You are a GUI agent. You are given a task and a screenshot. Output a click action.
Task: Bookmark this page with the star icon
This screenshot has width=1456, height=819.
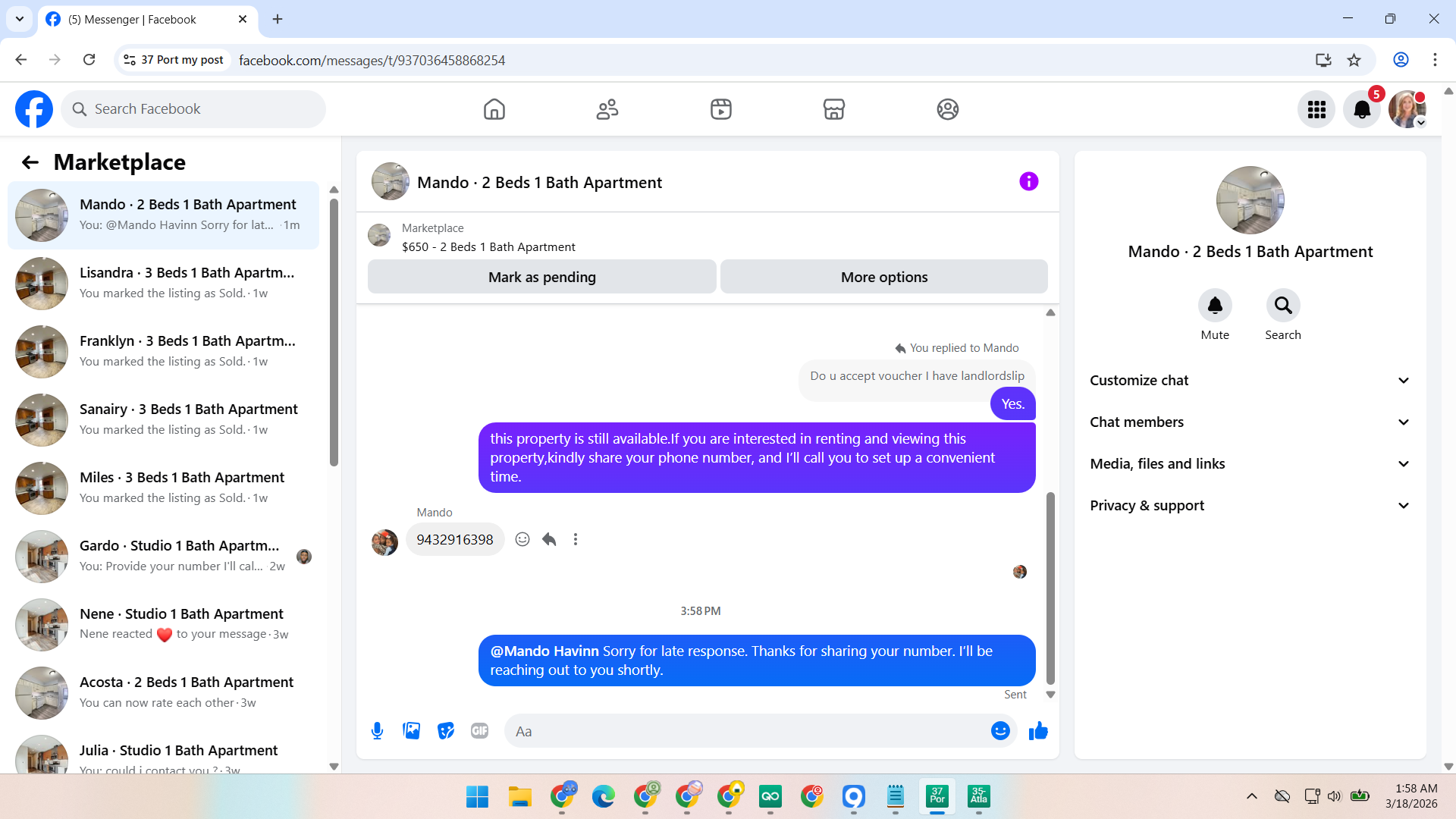(x=1354, y=60)
